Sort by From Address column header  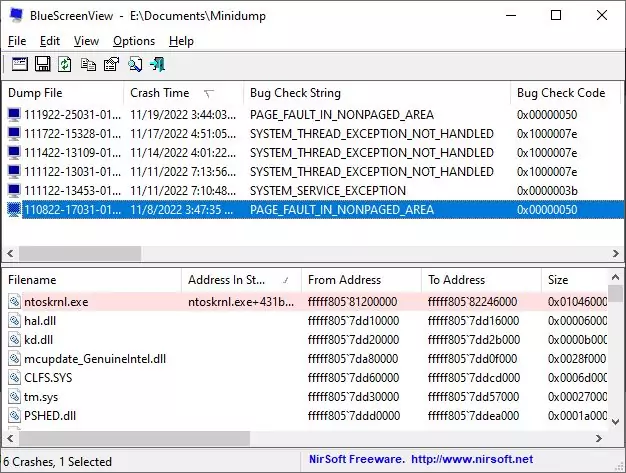362,280
